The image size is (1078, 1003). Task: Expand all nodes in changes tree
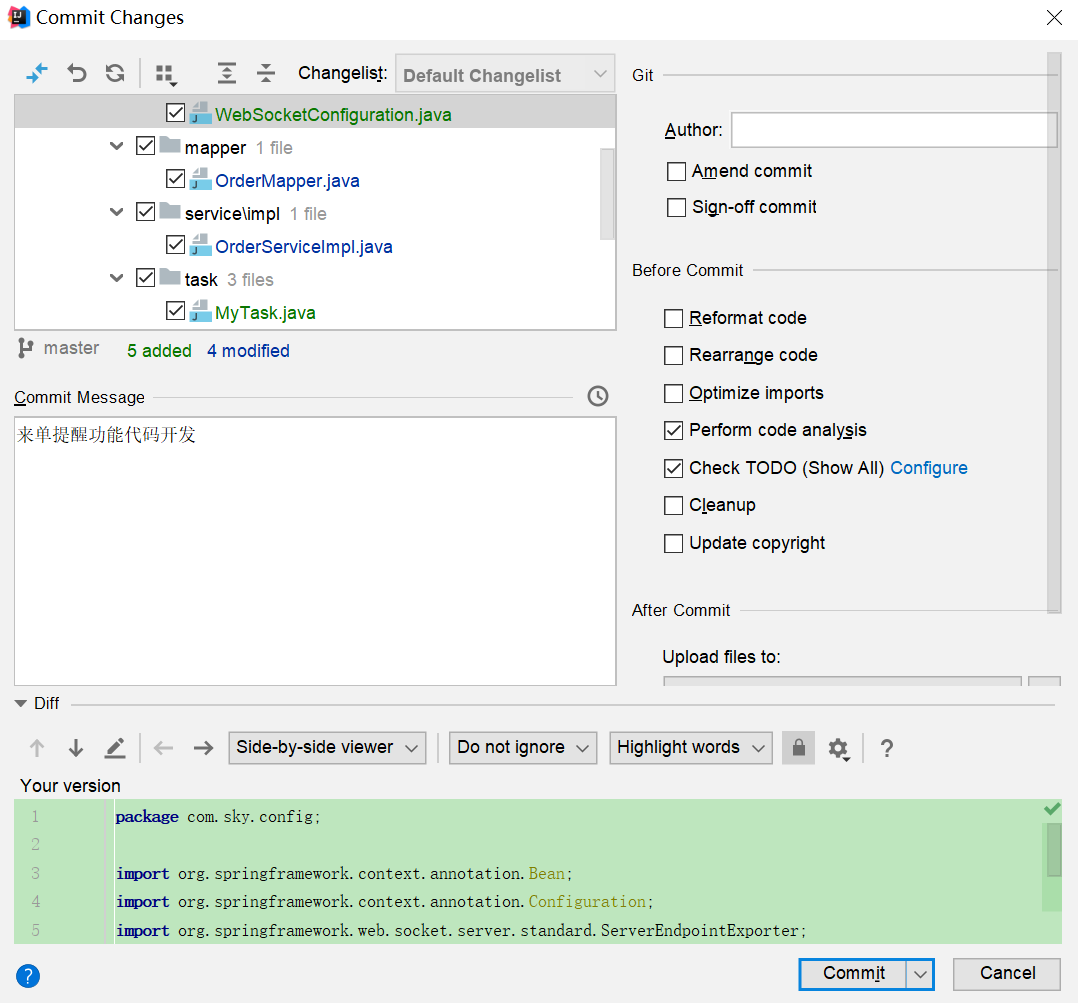point(227,73)
